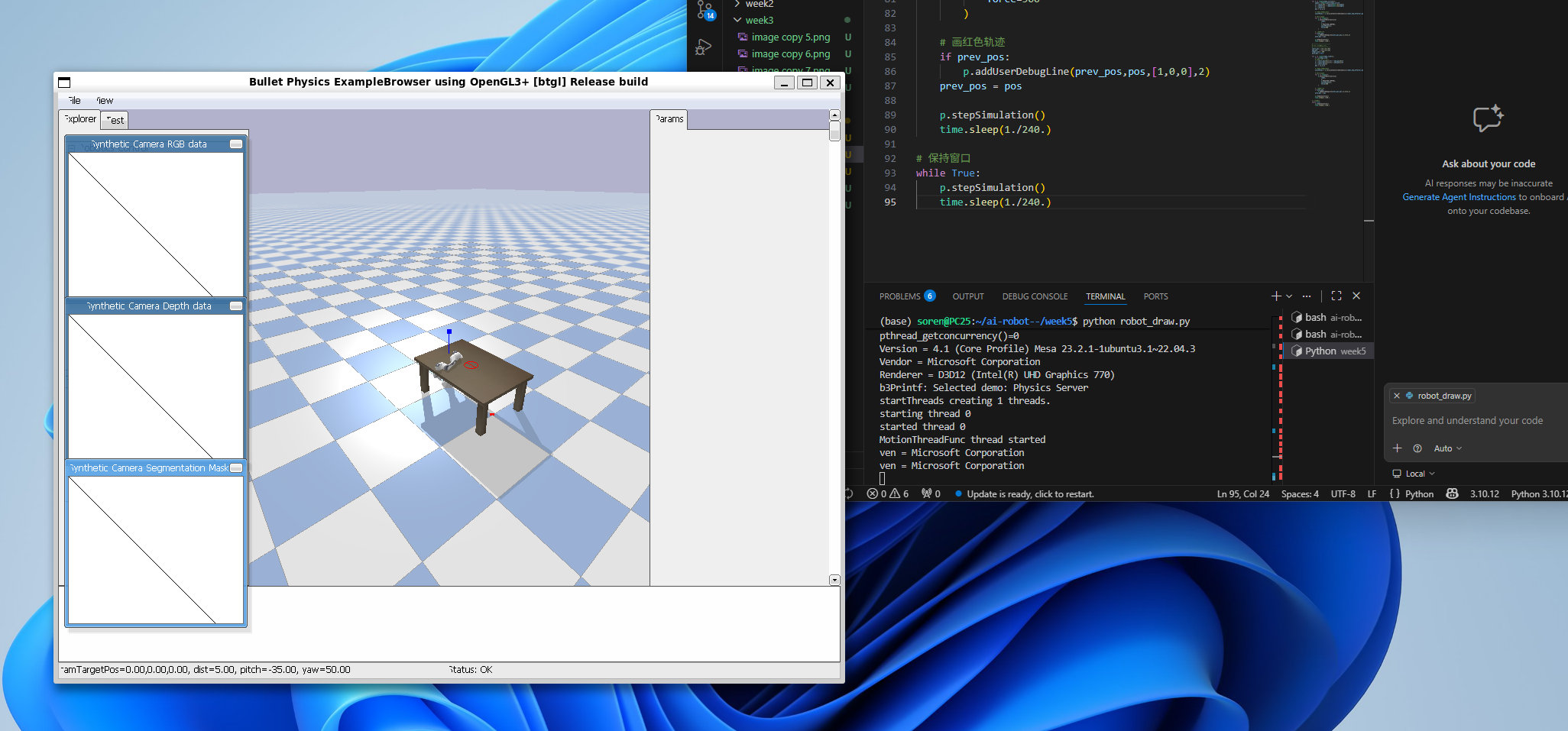
Task: Collapse the Synthetic Camera Depth data window
Action: coord(236,306)
